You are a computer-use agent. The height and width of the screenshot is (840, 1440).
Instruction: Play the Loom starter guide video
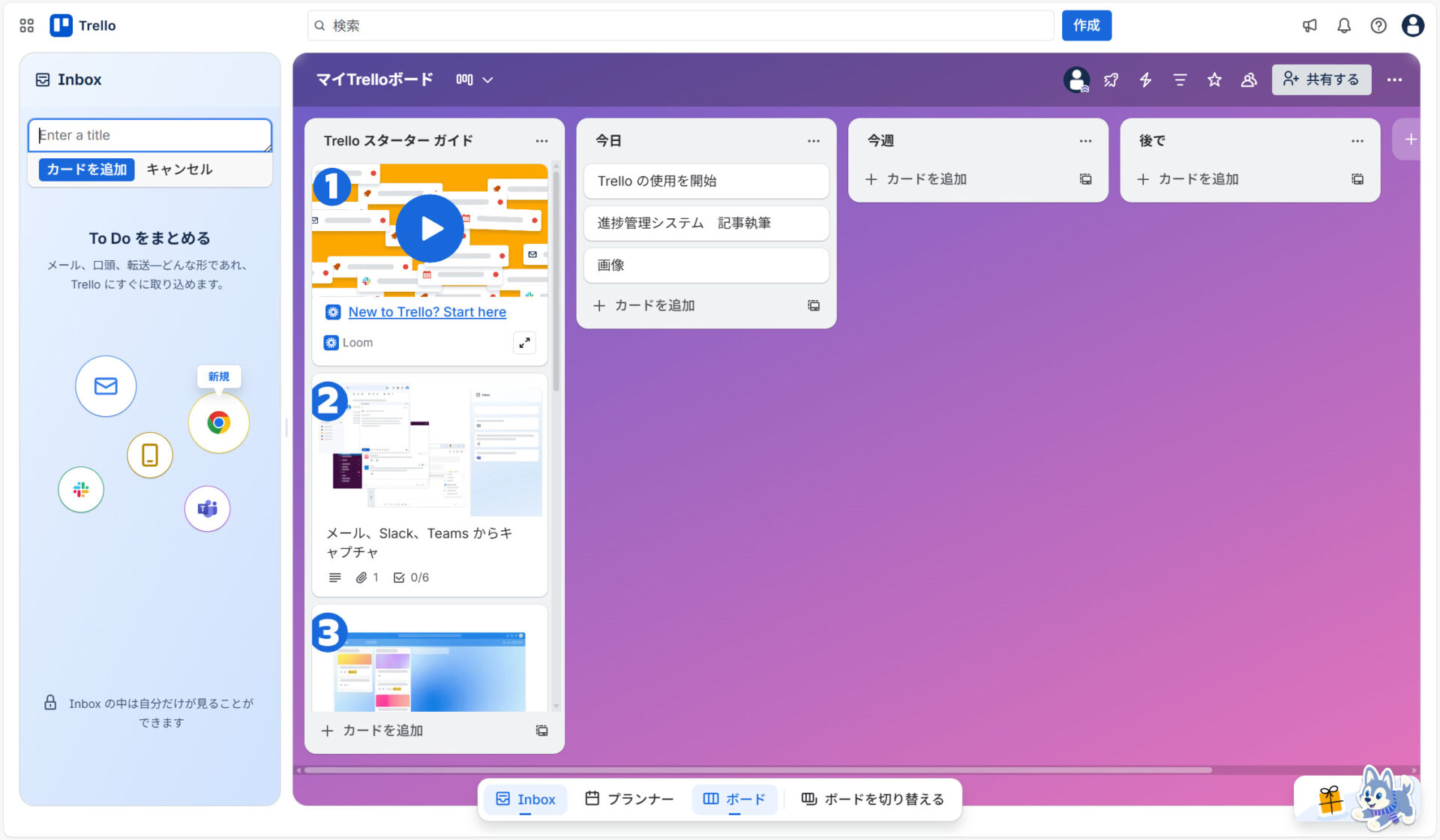[x=429, y=228]
